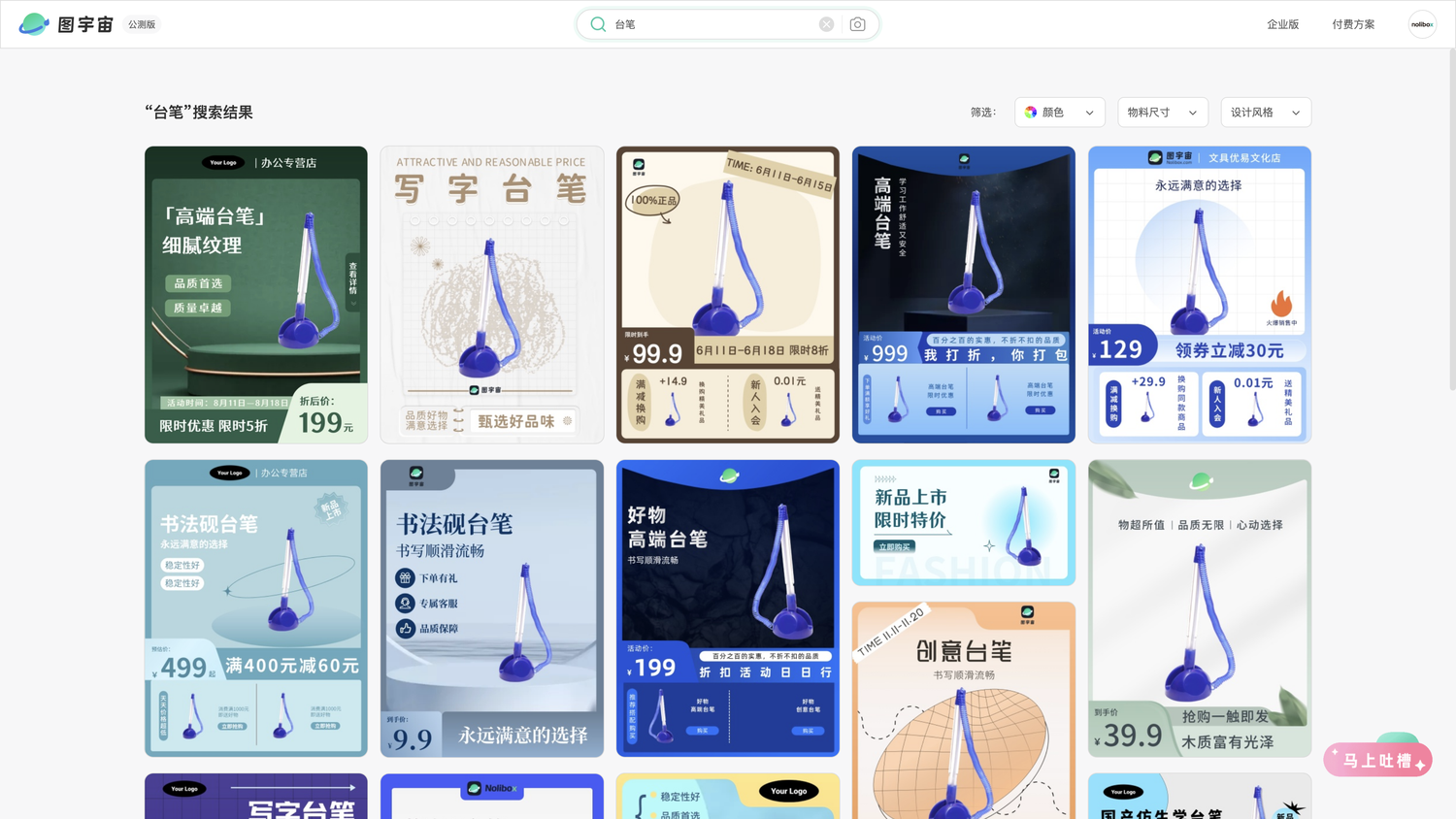Image resolution: width=1456 pixels, height=819 pixels.
Task: Open the 领券立减30元 129 template
Action: pos(1200,295)
